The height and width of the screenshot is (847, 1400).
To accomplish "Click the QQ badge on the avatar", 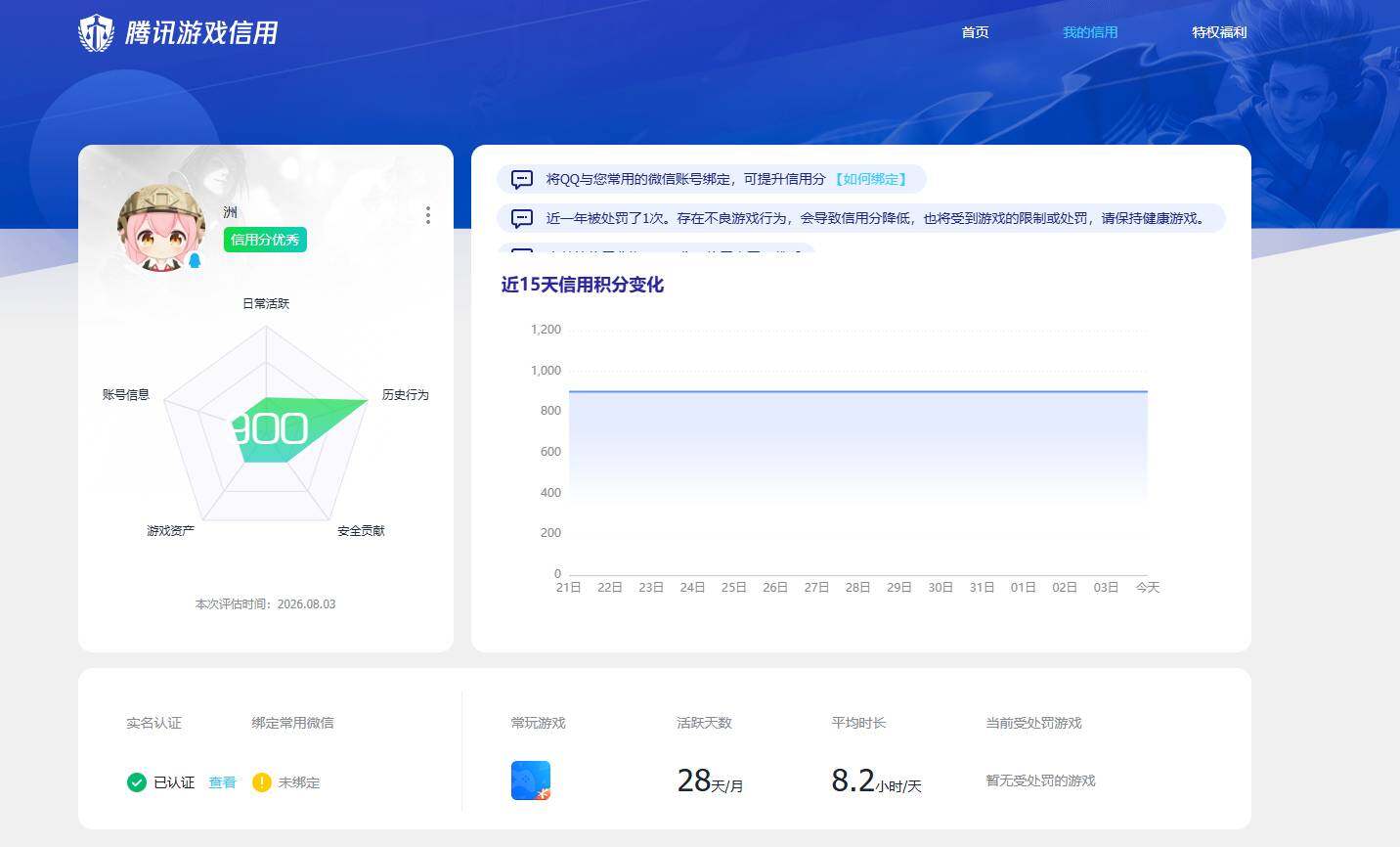I will tap(195, 260).
